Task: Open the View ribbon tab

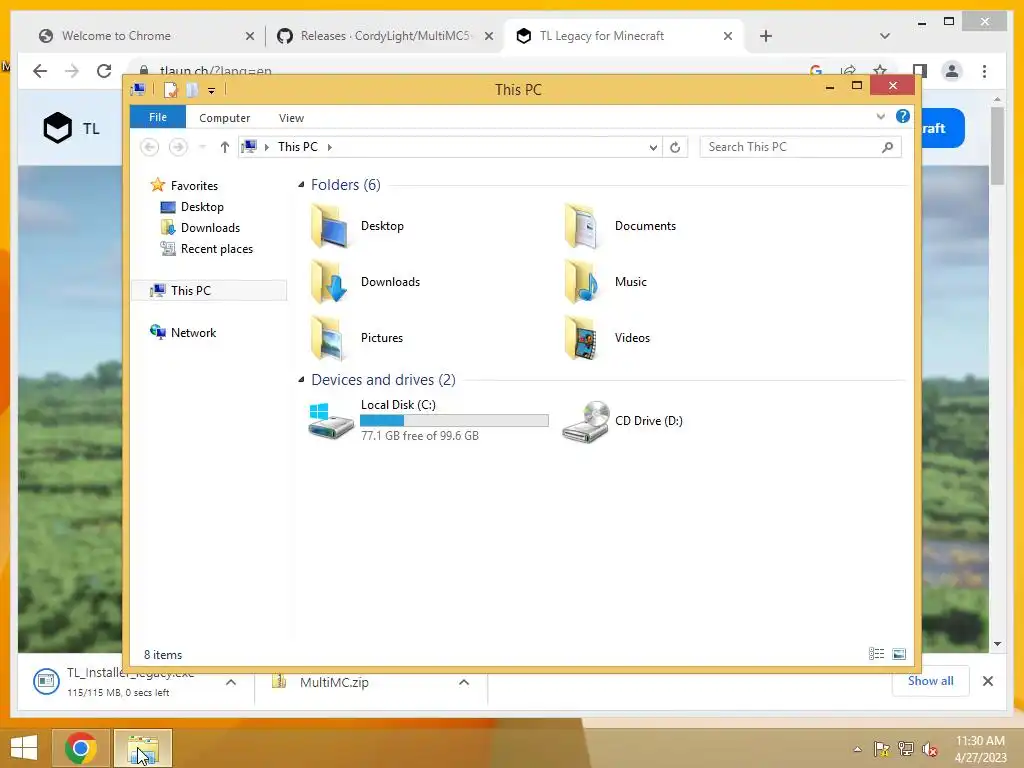Action: coord(291,118)
